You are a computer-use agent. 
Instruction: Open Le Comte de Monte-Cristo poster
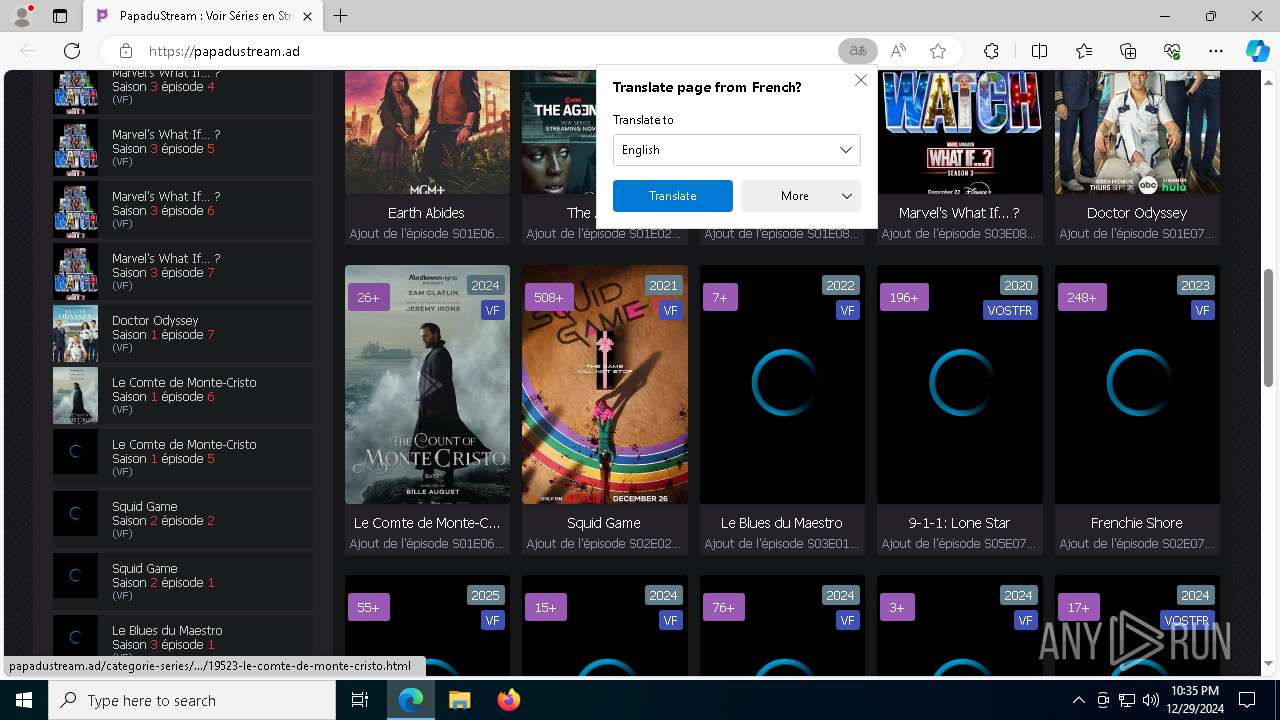427,384
